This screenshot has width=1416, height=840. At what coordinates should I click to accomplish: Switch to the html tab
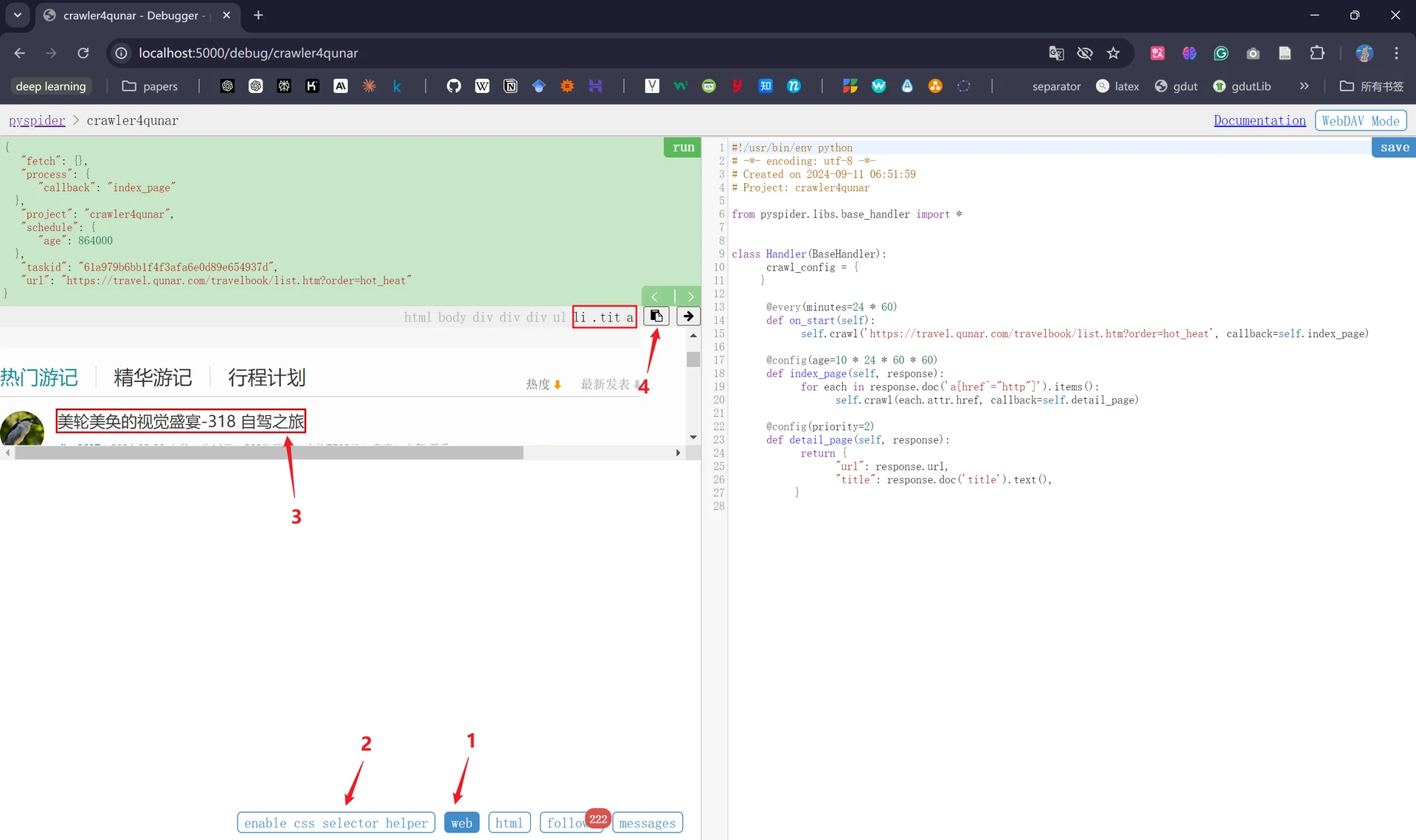click(509, 822)
